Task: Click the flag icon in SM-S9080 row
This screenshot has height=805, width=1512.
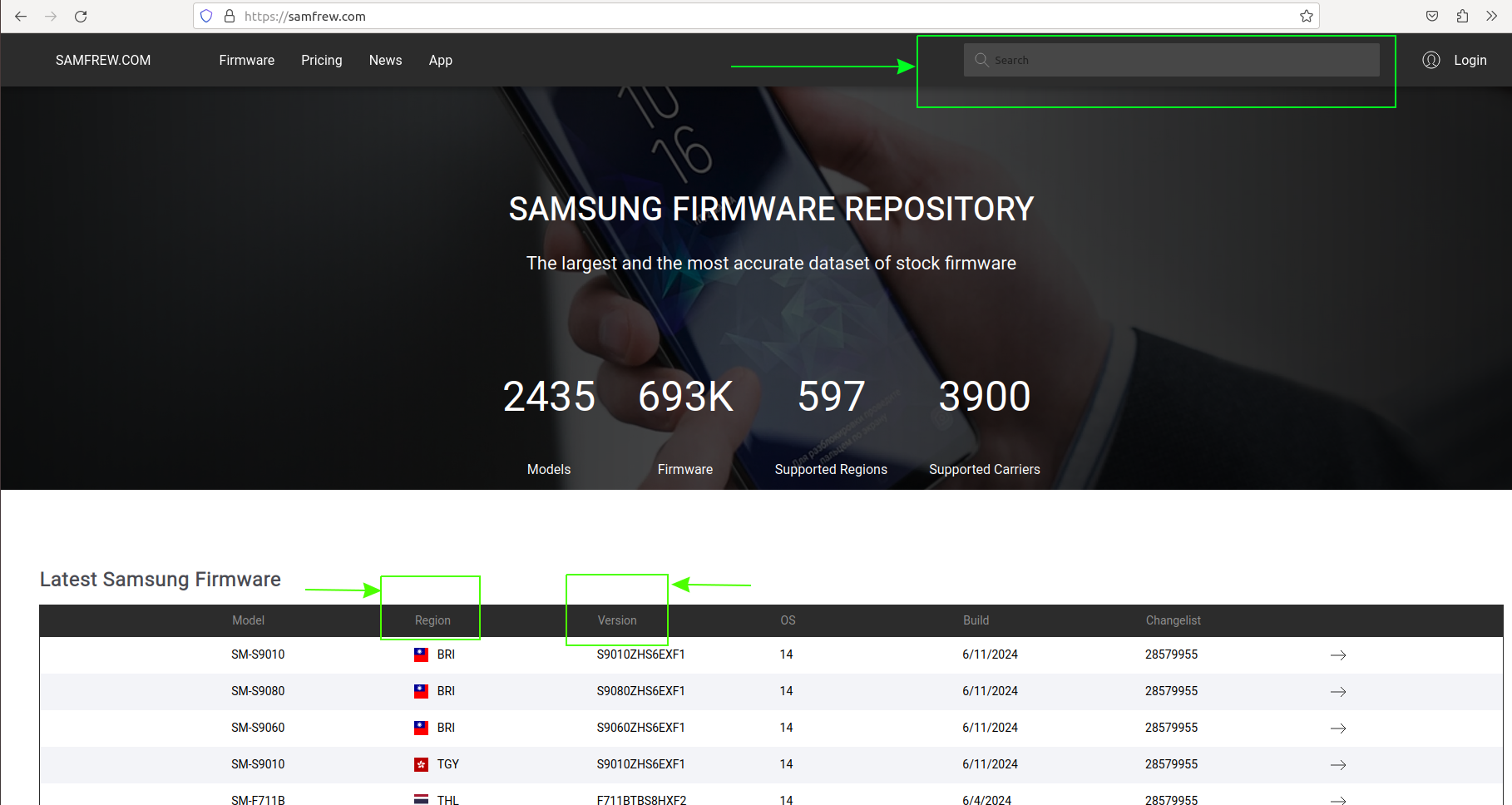Action: (x=422, y=691)
